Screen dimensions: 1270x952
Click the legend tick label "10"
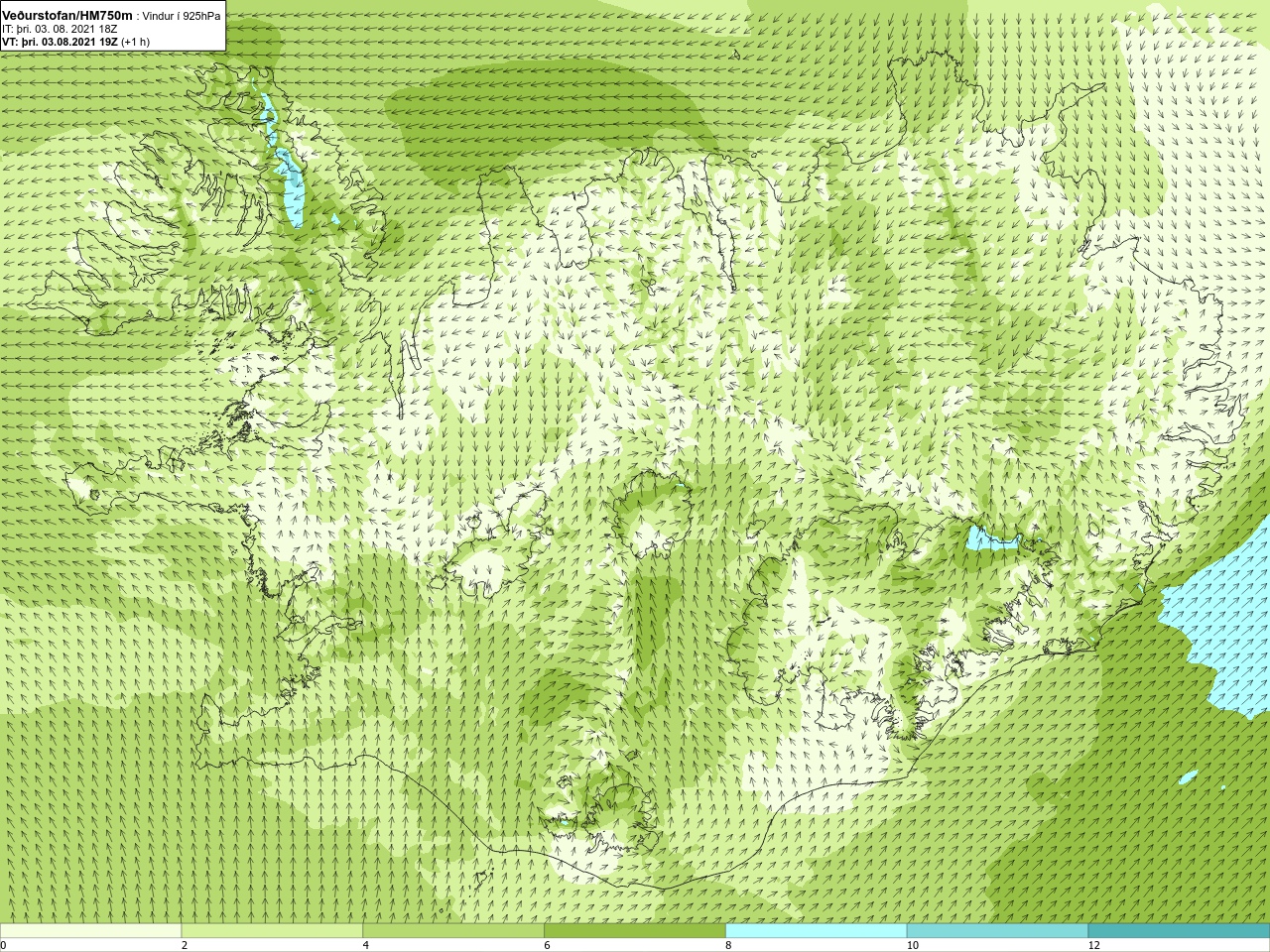[x=913, y=945]
